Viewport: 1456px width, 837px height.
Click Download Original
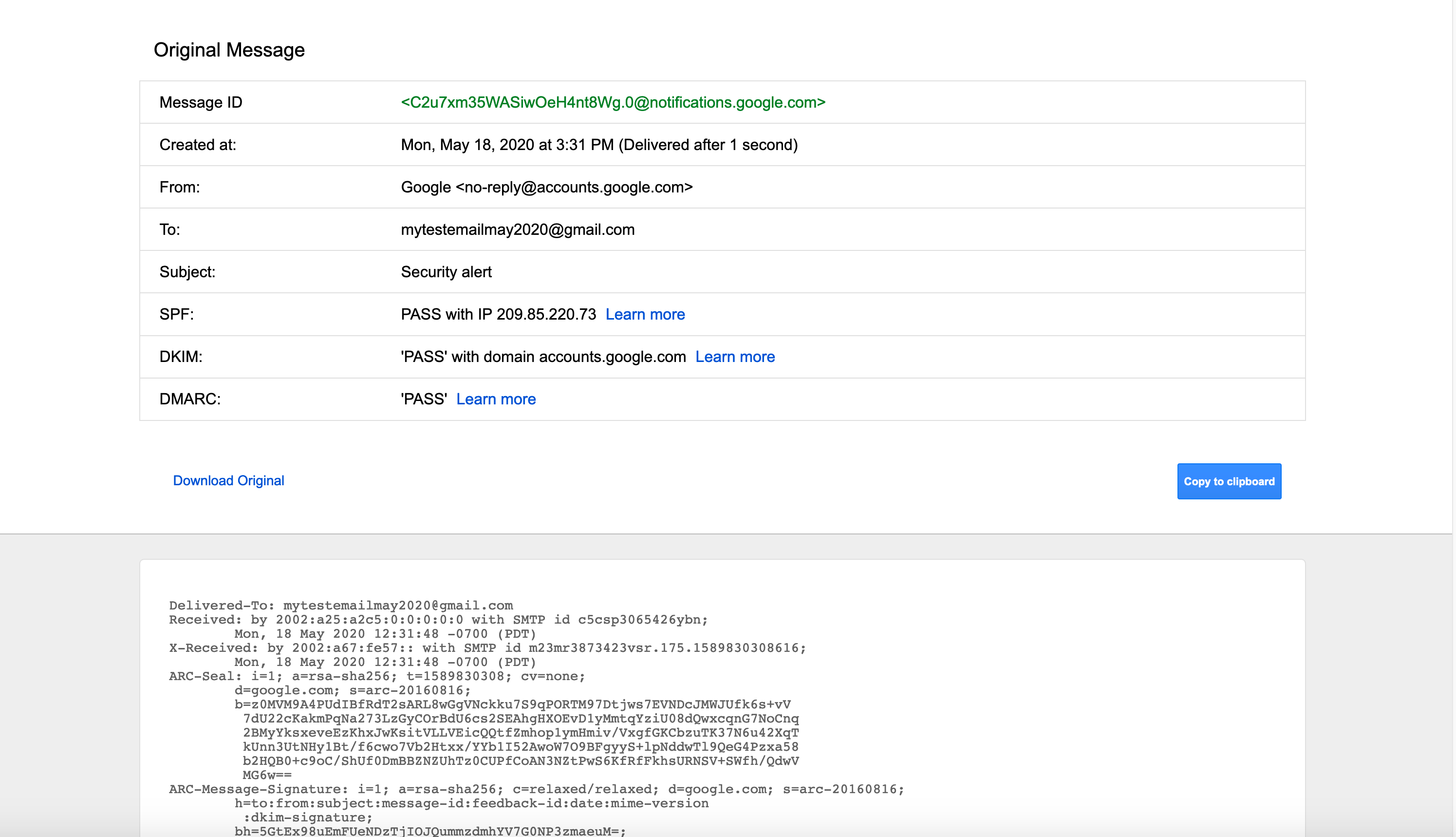click(228, 480)
